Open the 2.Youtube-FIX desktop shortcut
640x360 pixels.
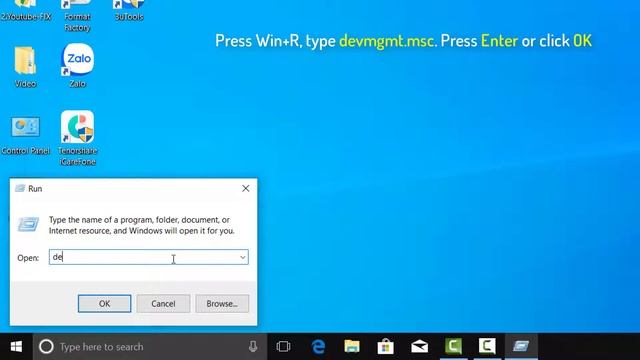(25, 11)
